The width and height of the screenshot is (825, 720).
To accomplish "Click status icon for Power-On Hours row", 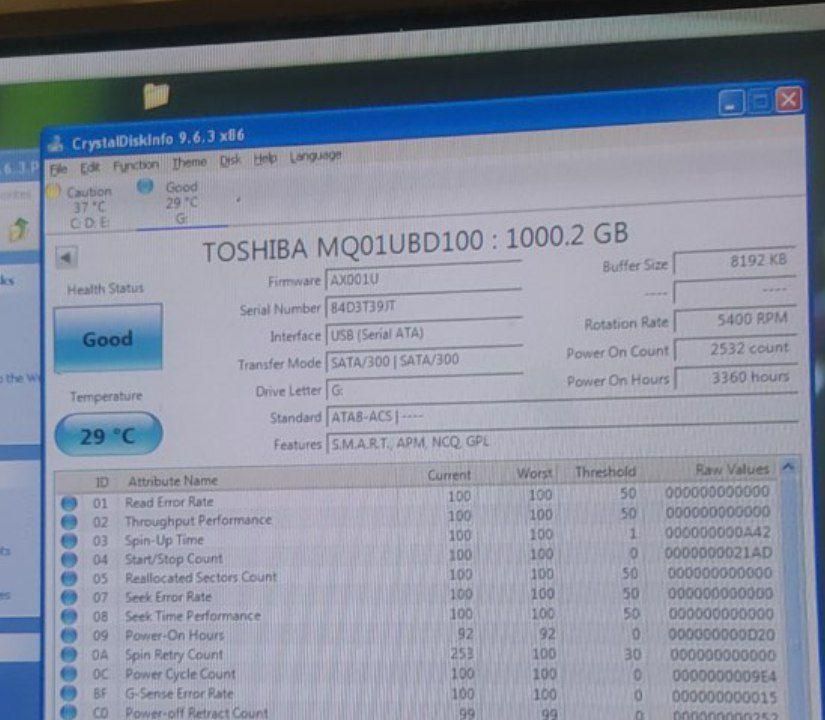I will pyautogui.click(x=69, y=636).
